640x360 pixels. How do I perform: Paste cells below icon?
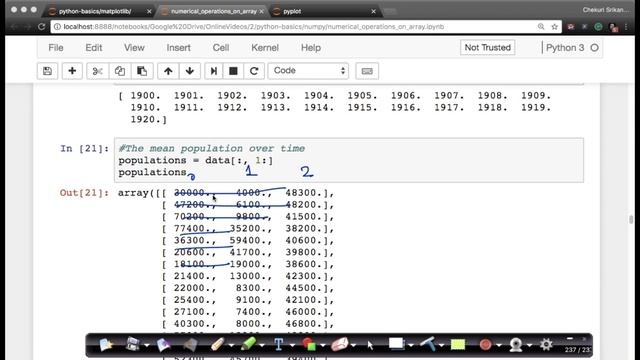tap(142, 71)
